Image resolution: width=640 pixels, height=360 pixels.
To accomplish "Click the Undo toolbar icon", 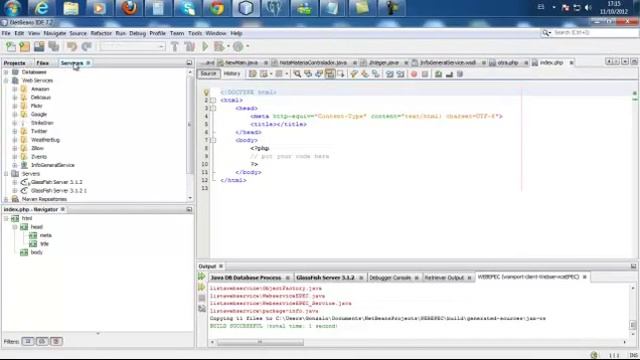I will [72, 47].
